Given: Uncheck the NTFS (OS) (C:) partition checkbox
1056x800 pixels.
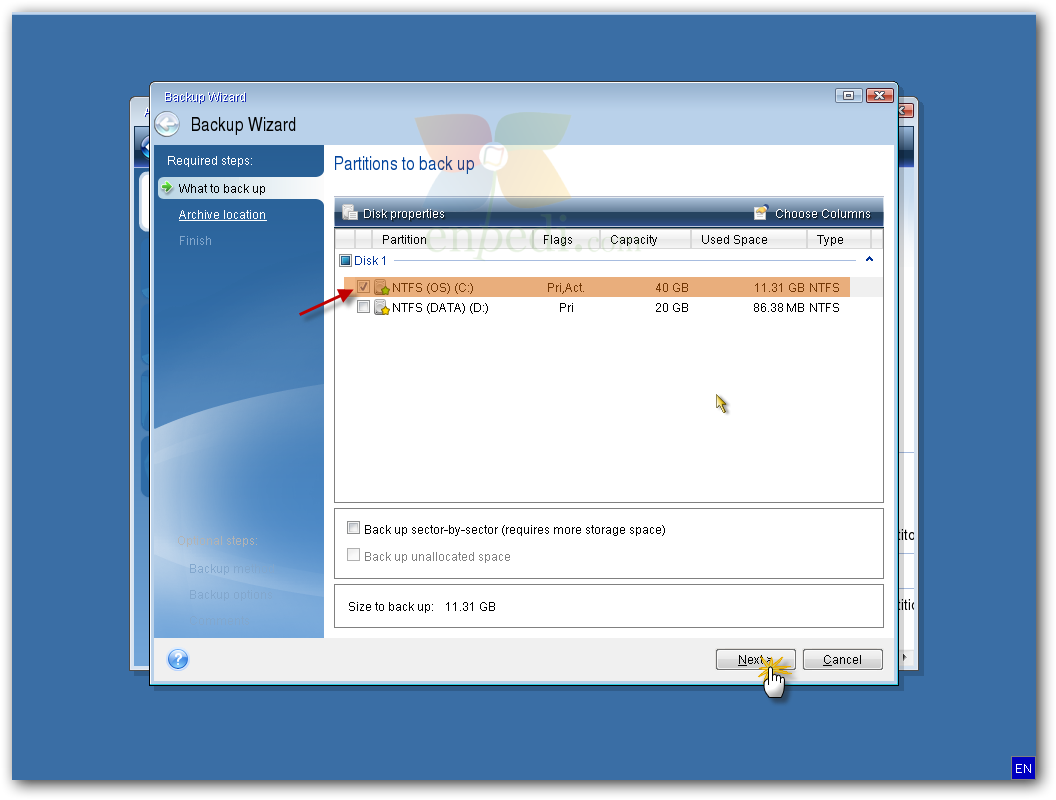Looking at the screenshot, I should (x=364, y=287).
